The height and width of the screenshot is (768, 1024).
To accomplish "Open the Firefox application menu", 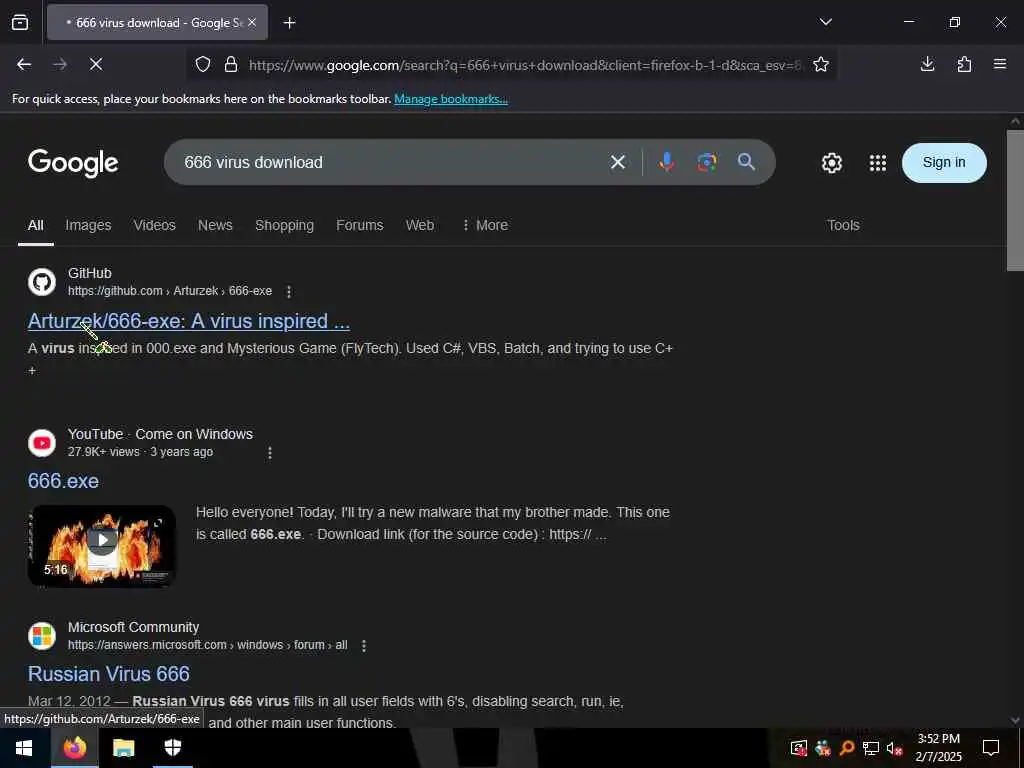I will point(1000,64).
